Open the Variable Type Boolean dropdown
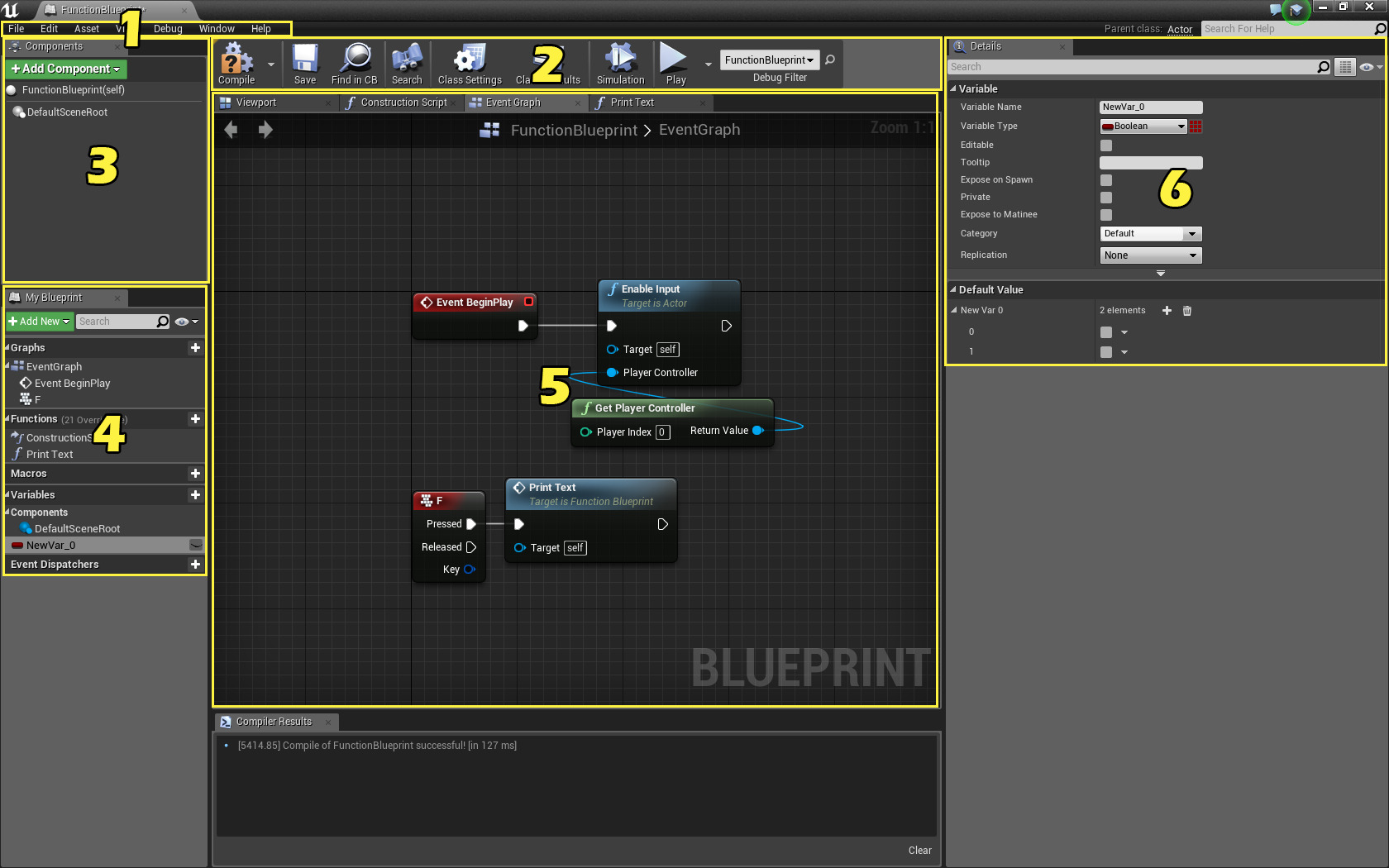 click(1143, 126)
